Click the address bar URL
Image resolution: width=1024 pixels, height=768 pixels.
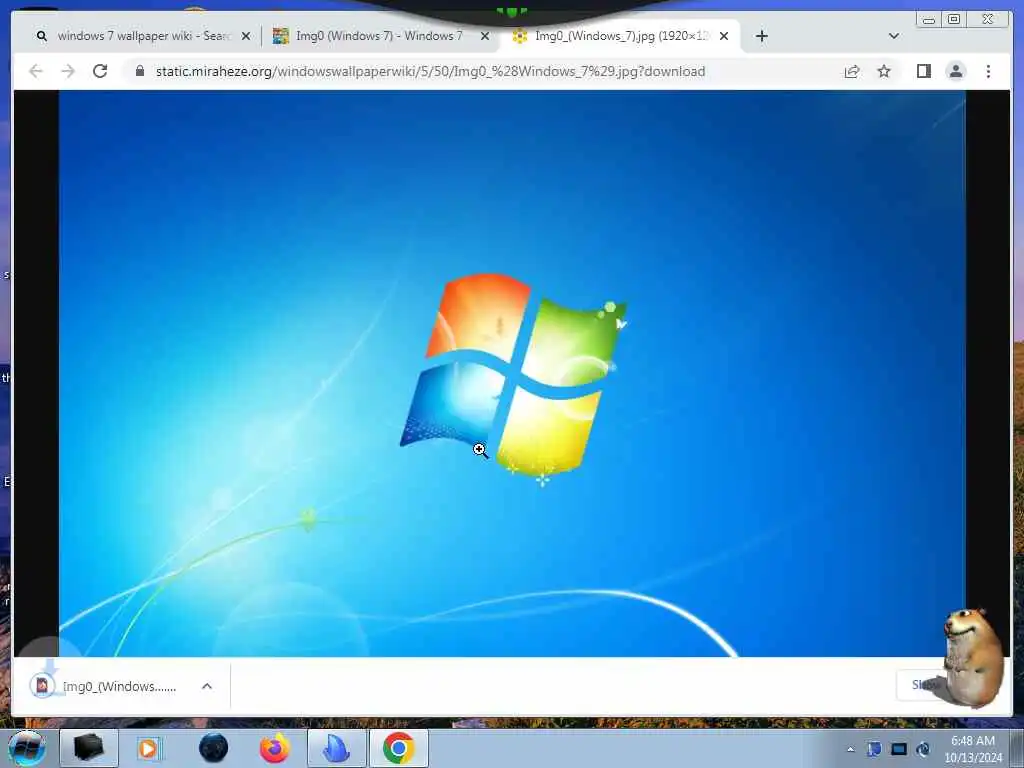click(430, 71)
